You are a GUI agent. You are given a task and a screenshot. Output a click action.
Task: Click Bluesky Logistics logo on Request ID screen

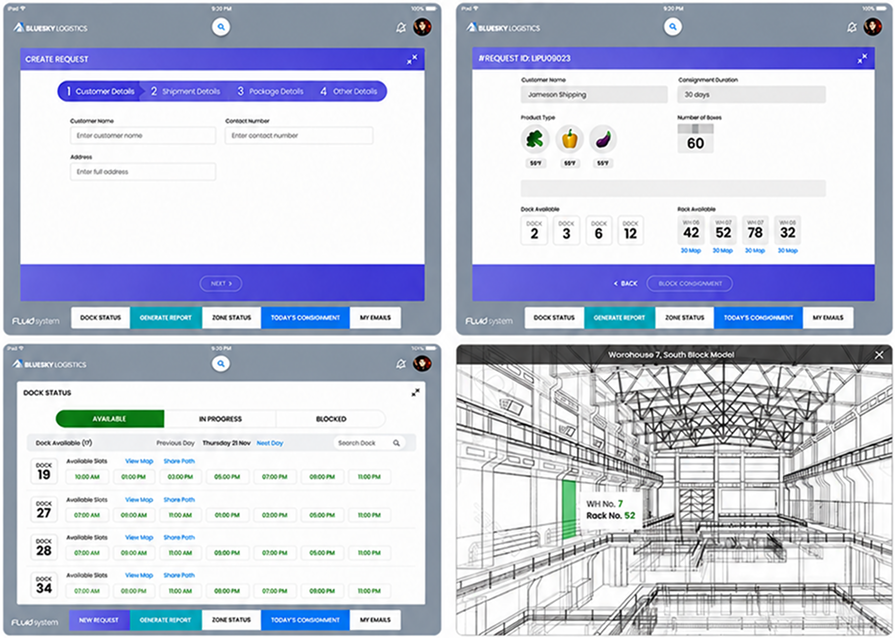(x=503, y=27)
